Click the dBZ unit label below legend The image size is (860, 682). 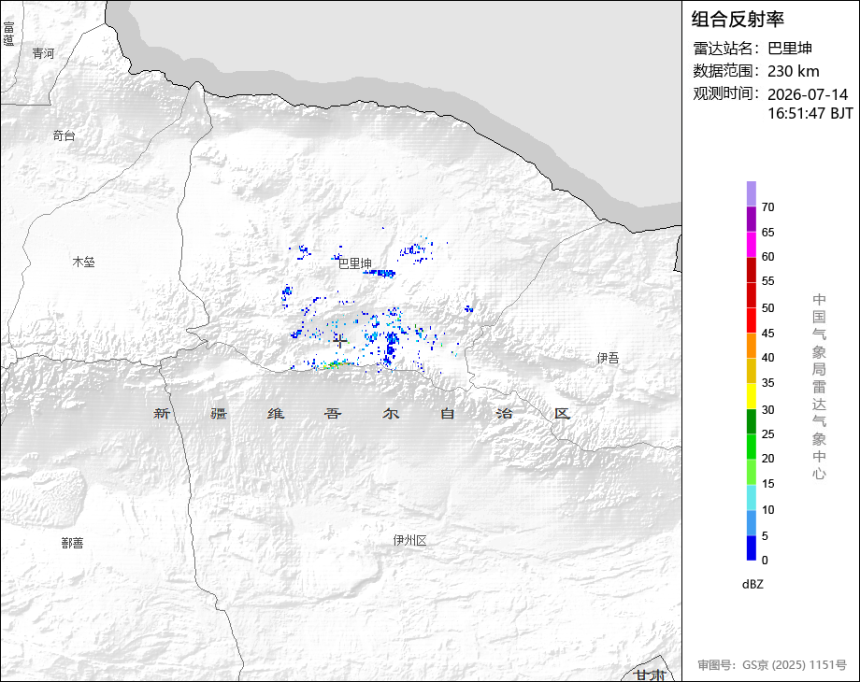click(x=752, y=584)
